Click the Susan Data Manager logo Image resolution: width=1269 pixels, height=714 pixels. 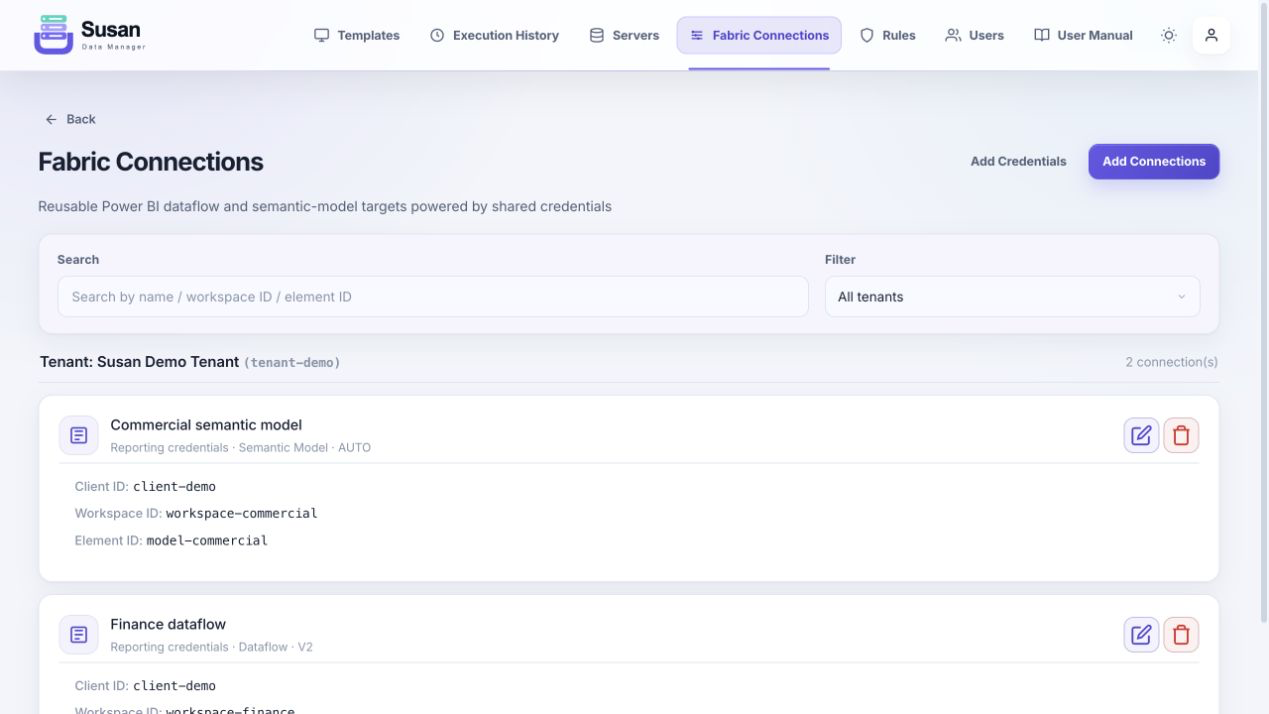point(90,35)
